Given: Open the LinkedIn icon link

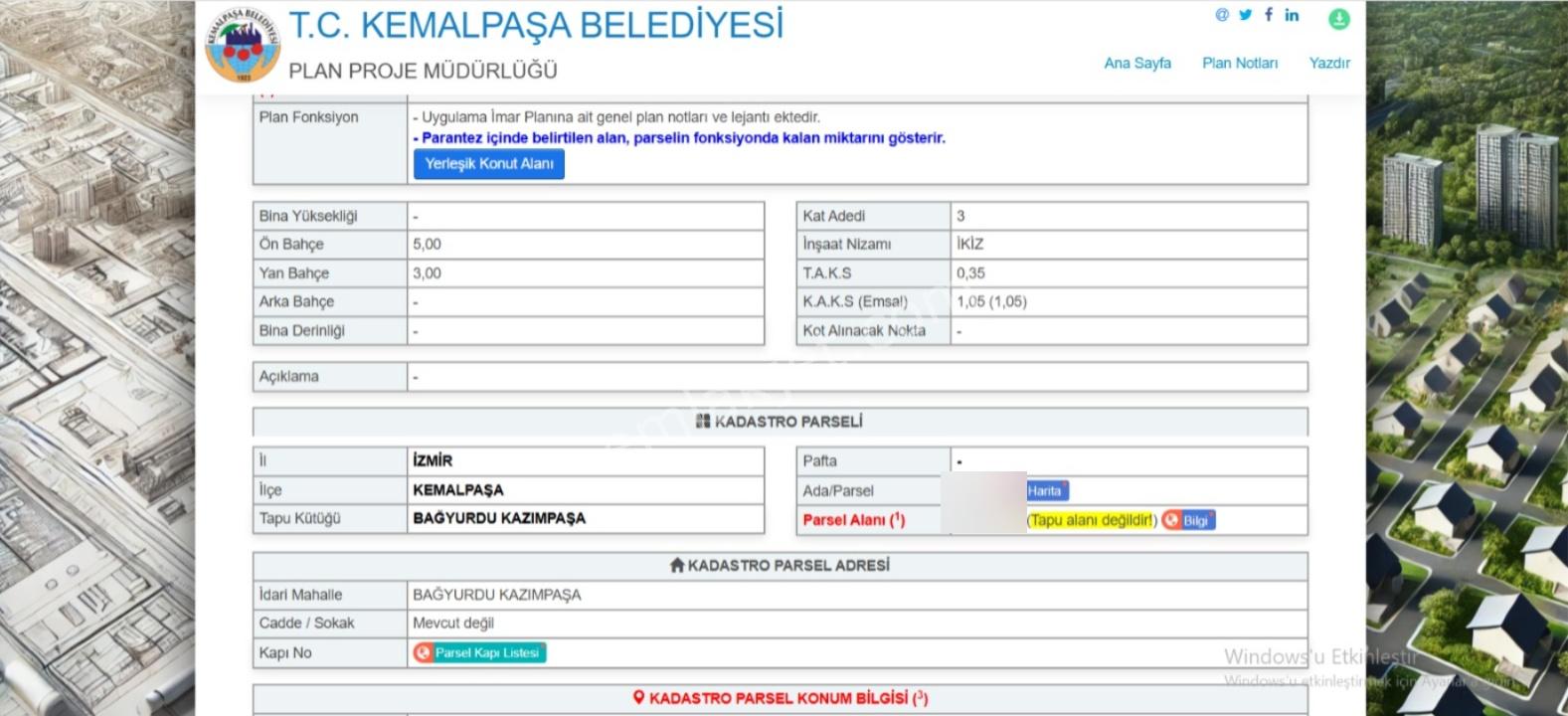Looking at the screenshot, I should (1292, 15).
